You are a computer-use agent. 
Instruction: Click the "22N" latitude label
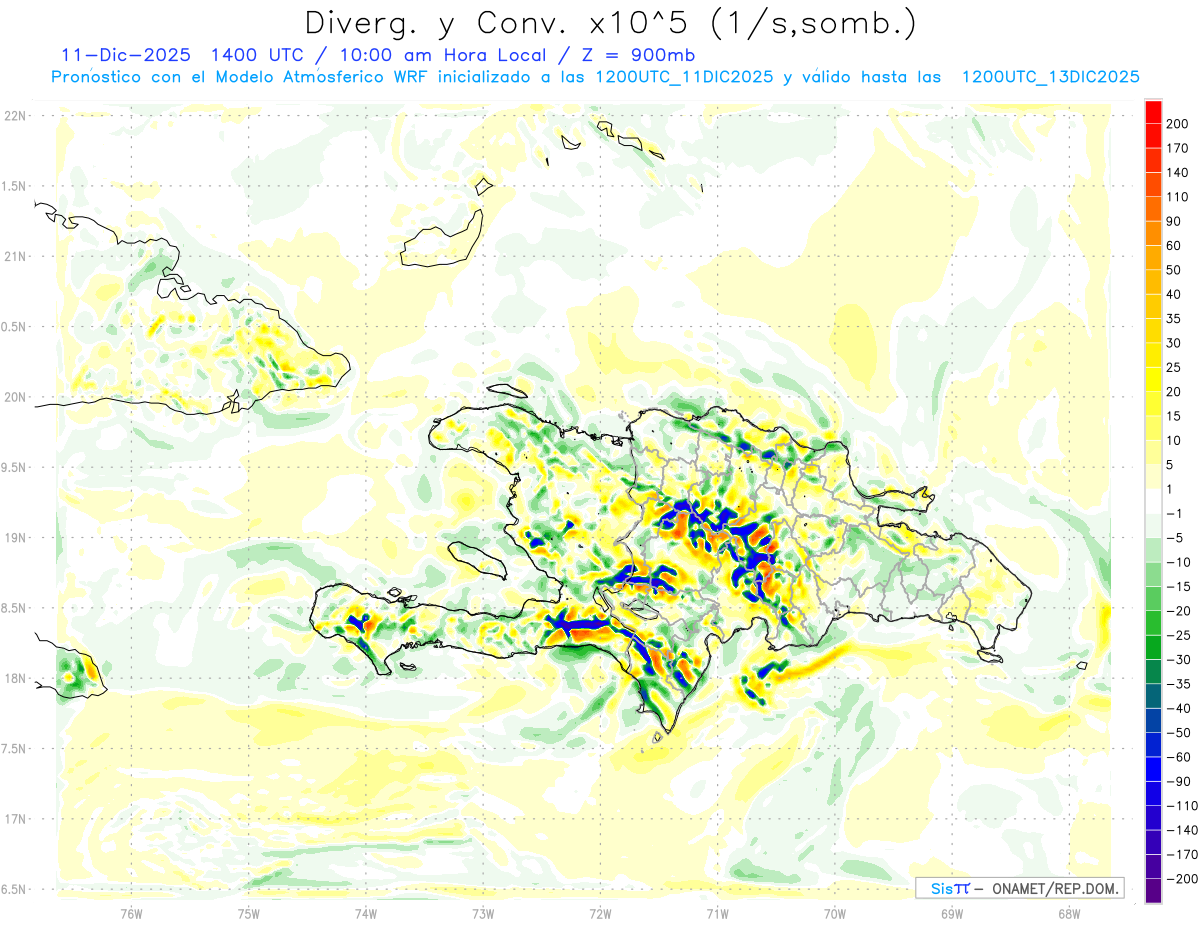tap(14, 116)
